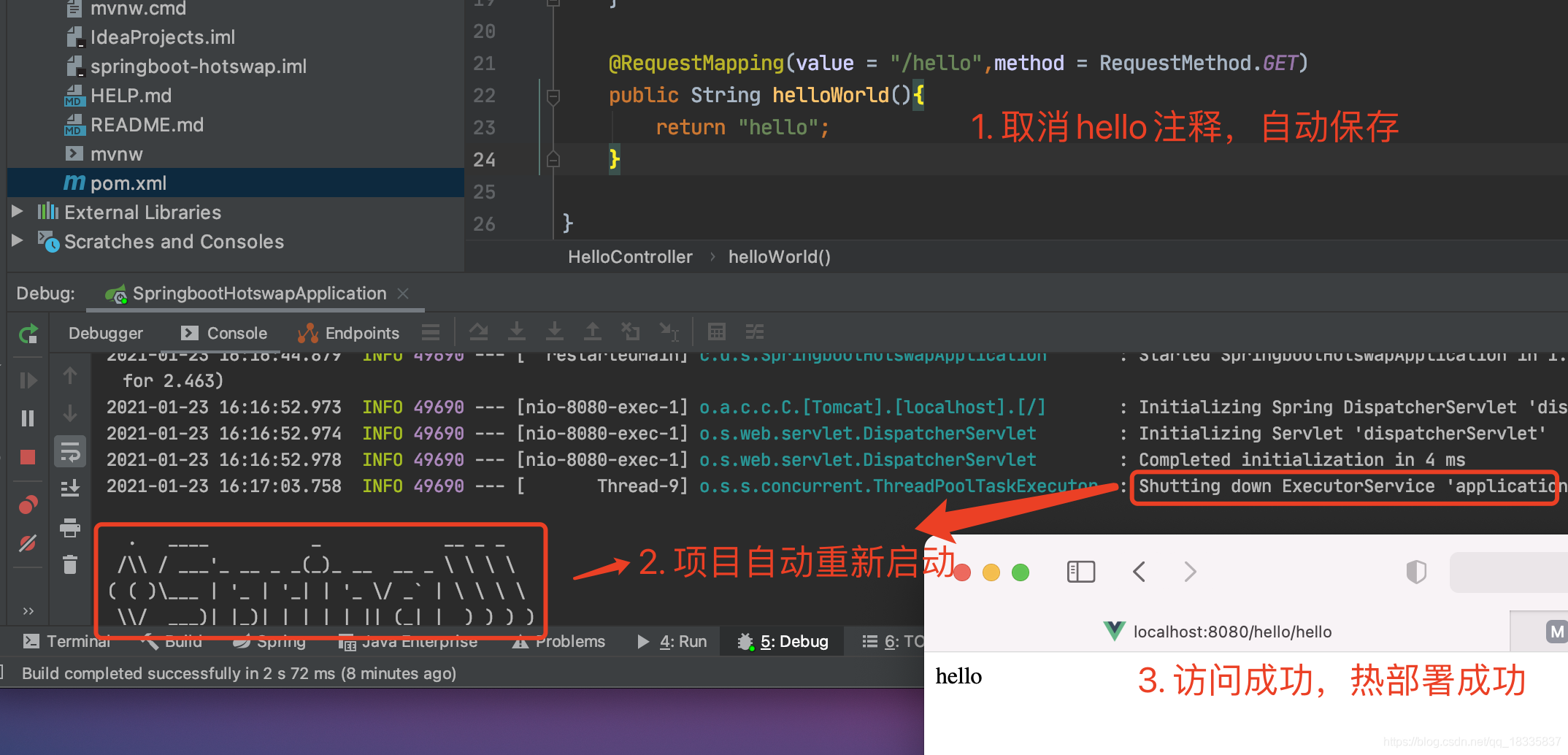Print console output icon
The width and height of the screenshot is (1568, 755).
[70, 527]
